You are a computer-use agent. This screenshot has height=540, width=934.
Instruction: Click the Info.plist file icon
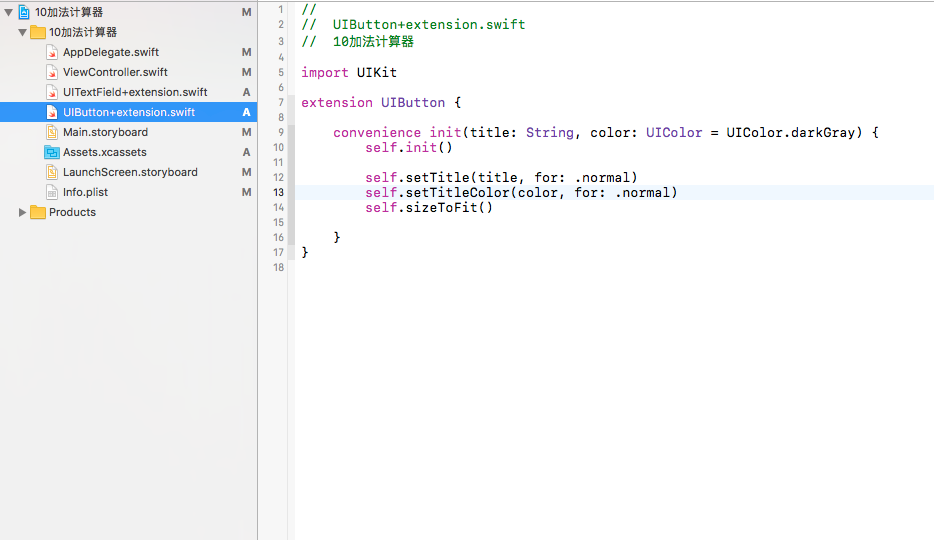click(52, 192)
